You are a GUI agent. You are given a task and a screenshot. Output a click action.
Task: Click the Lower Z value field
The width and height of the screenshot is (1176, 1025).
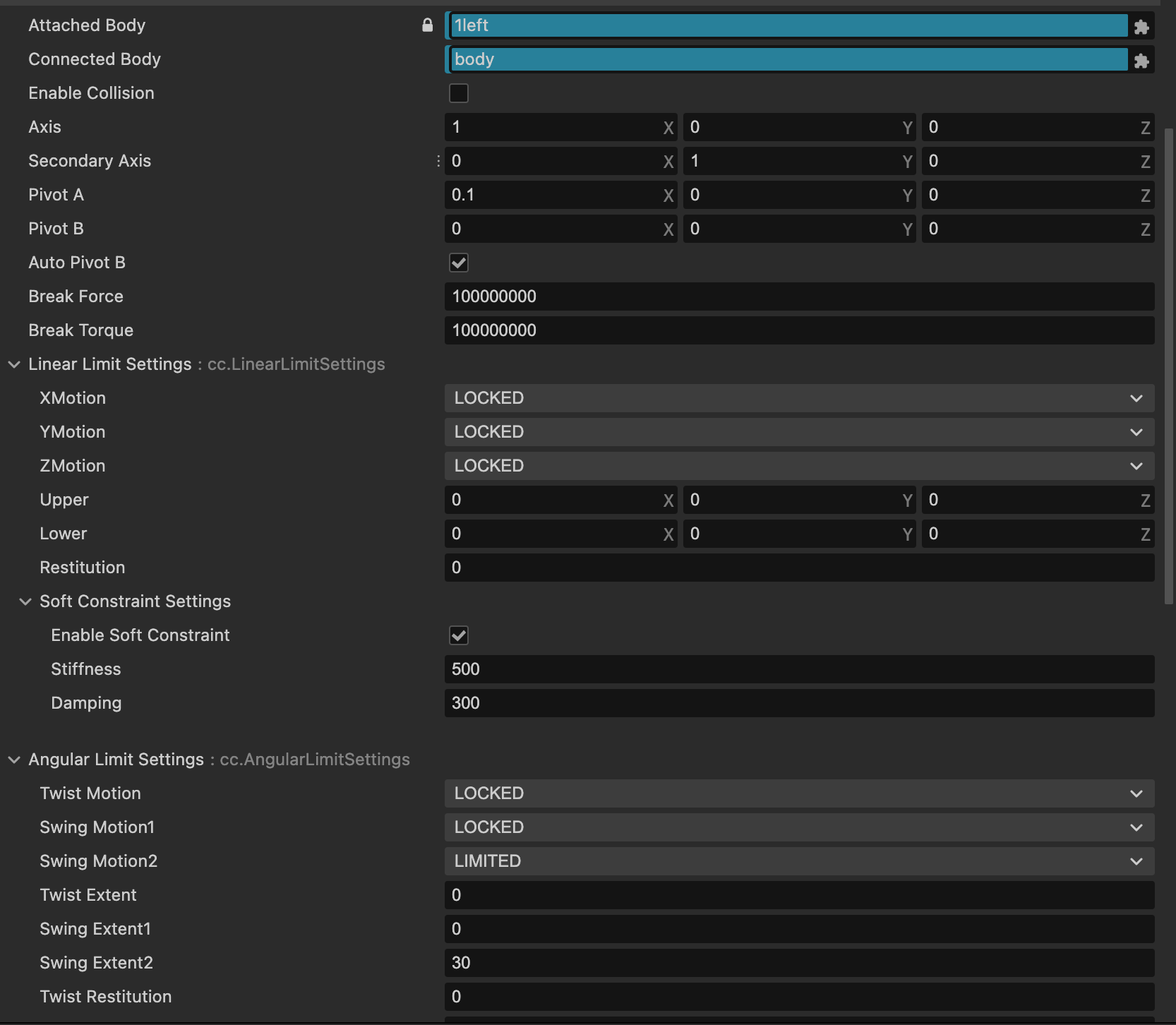coord(1038,534)
